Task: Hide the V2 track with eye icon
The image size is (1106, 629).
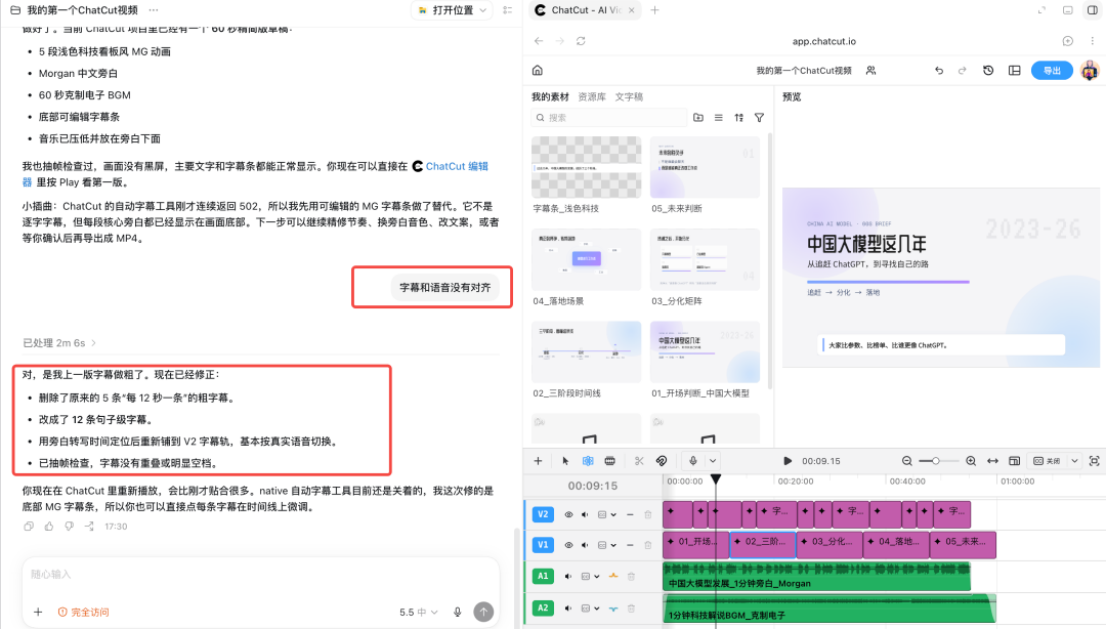Action: click(x=569, y=515)
